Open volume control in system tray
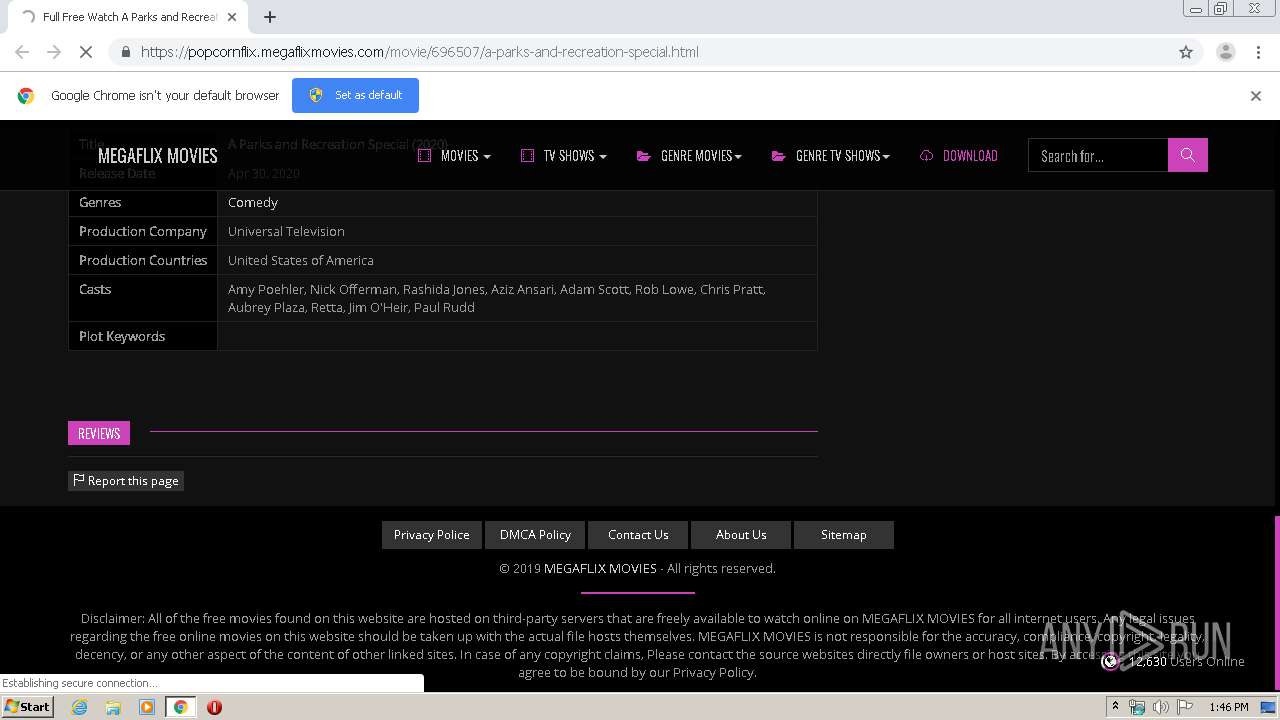Screen dimensions: 1280x720 (x=1160, y=707)
